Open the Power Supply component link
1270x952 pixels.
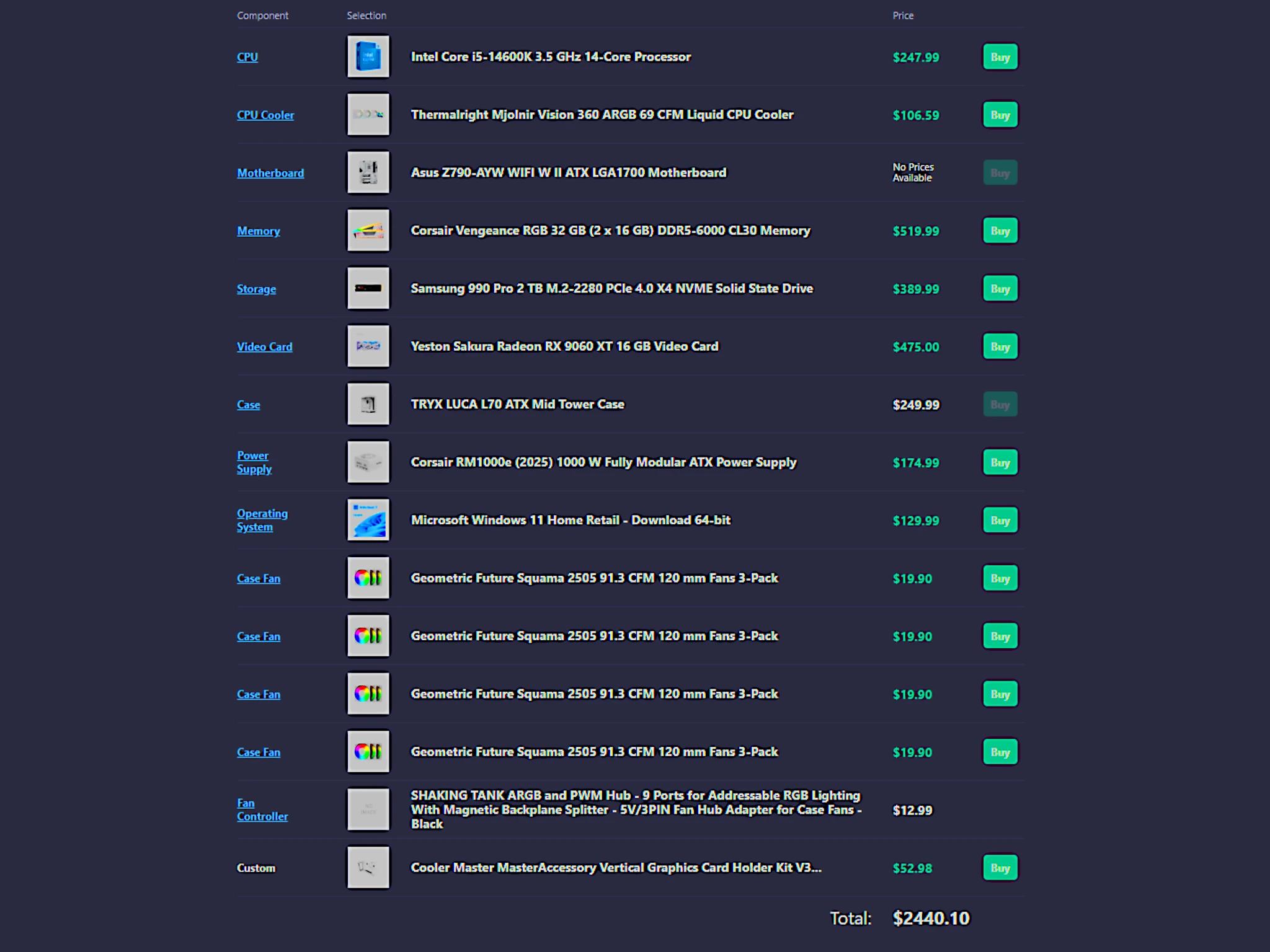(x=254, y=462)
